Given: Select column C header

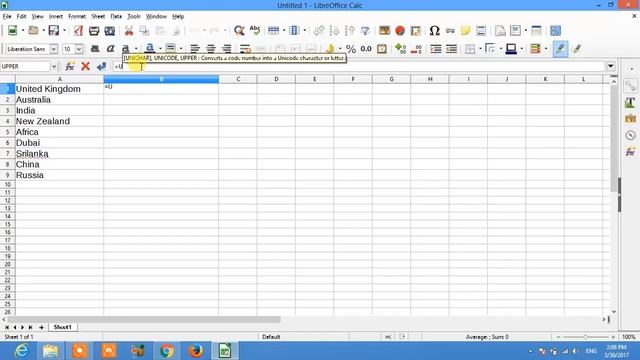Looking at the screenshot, I should pos(238,79).
